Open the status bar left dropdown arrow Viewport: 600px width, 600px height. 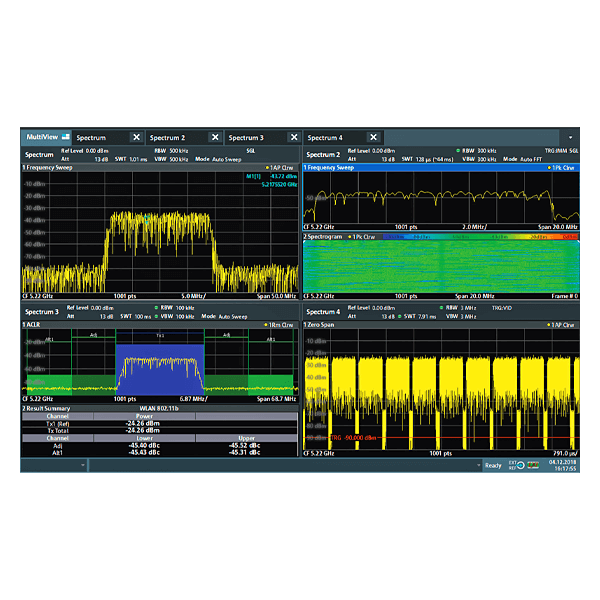pyautogui.click(x=83, y=465)
